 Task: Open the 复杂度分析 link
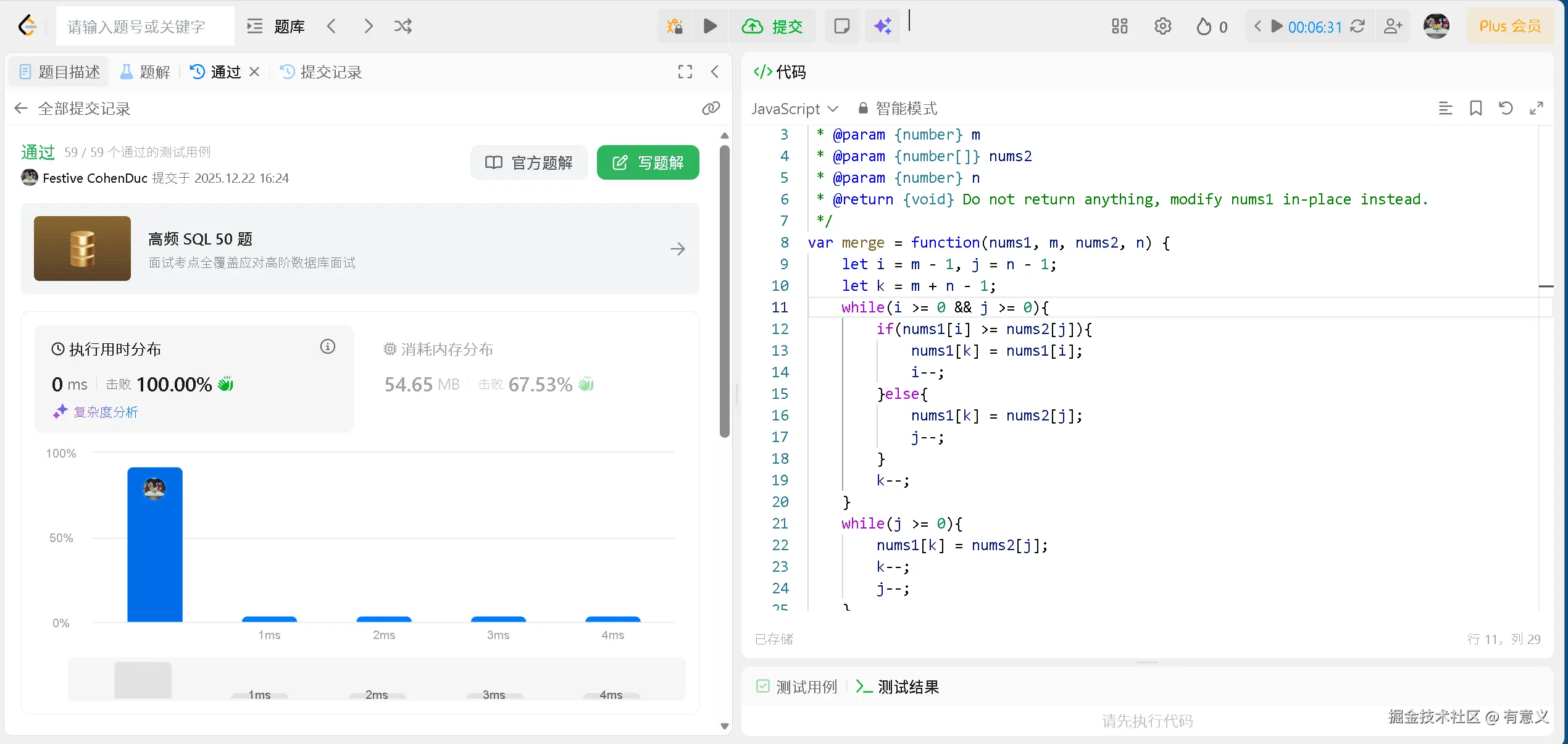coord(106,412)
